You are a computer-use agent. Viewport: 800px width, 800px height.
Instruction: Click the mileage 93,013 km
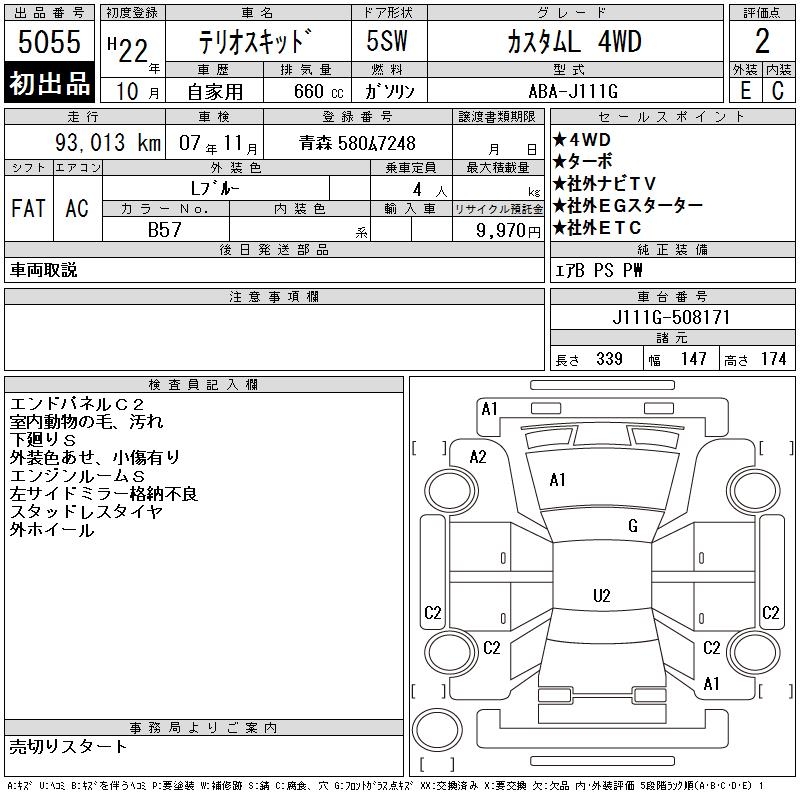(x=108, y=143)
